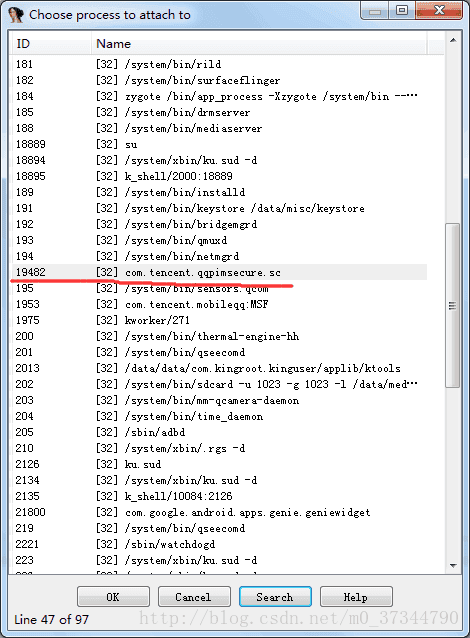Click the IDA icon in the title bar
The image size is (470, 638).
pyautogui.click(x=16, y=15)
